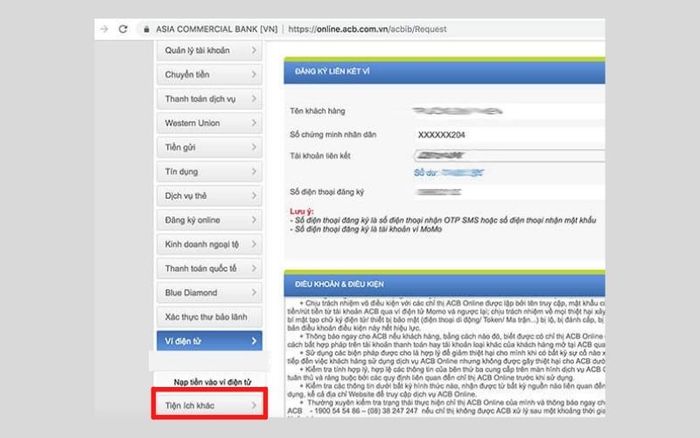Open the Blue Diamond menu
The height and width of the screenshot is (438, 700).
pos(209,292)
